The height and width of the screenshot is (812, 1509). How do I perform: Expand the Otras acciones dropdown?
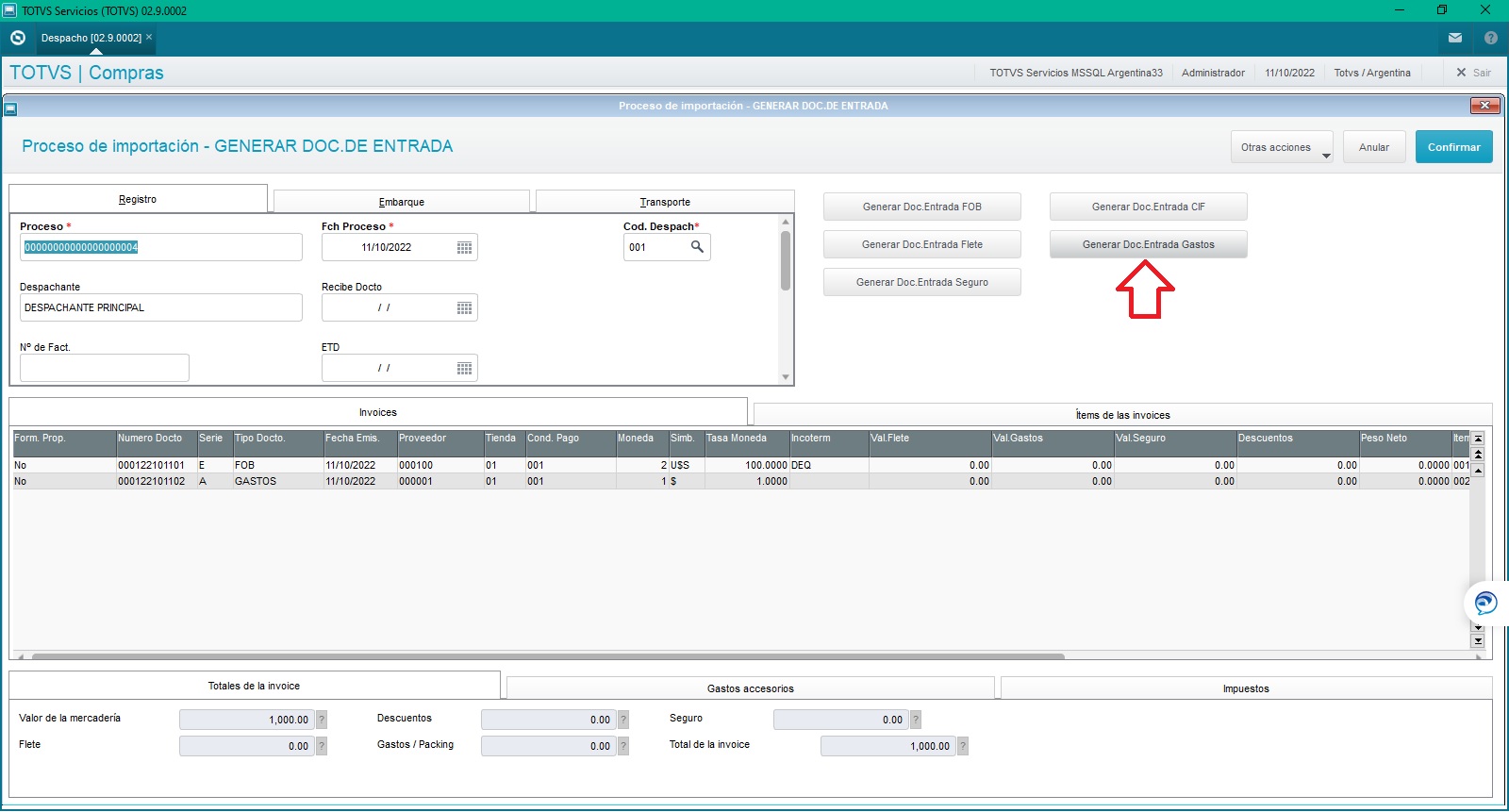tap(1282, 147)
